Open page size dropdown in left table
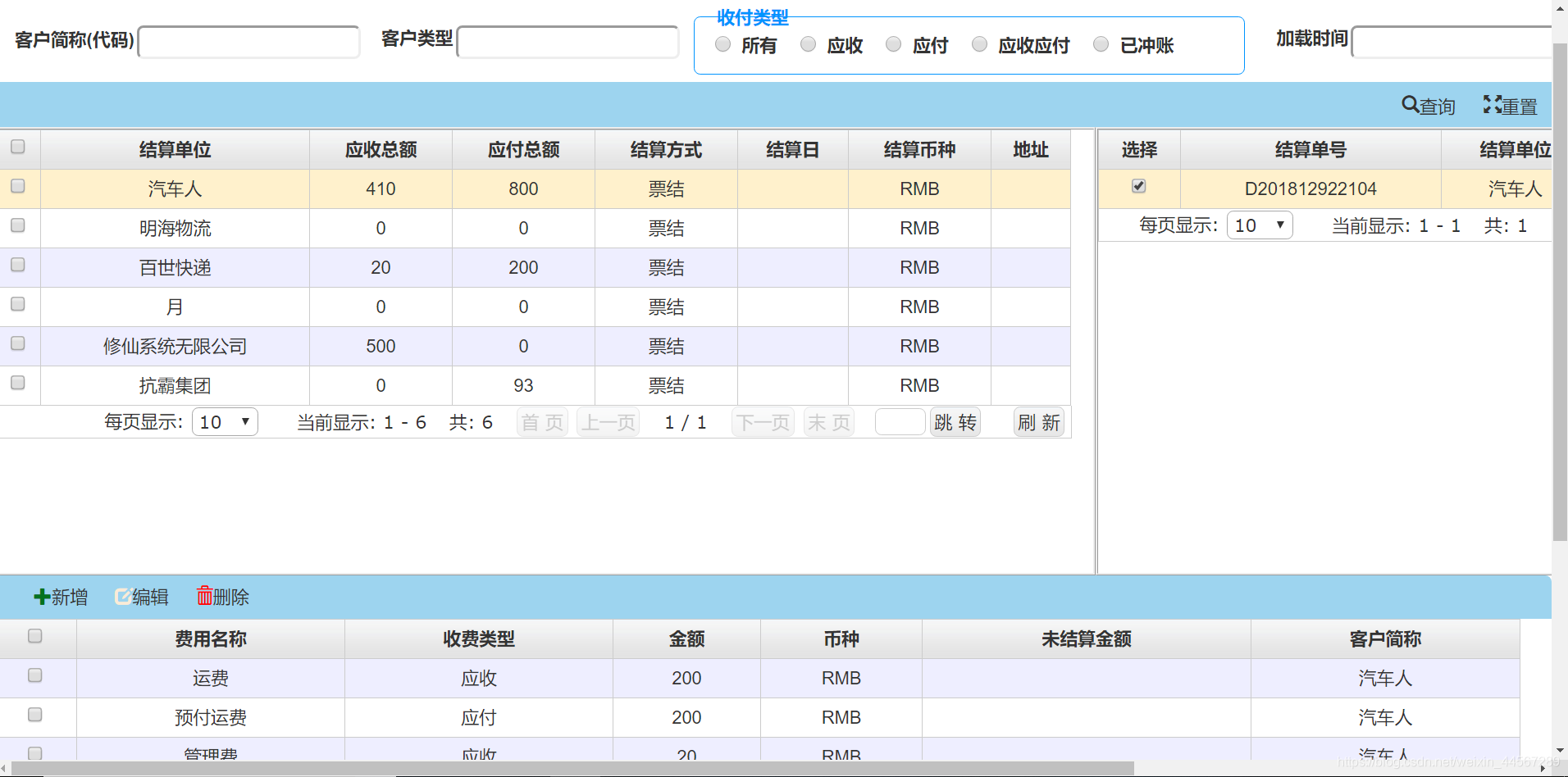 pos(225,421)
